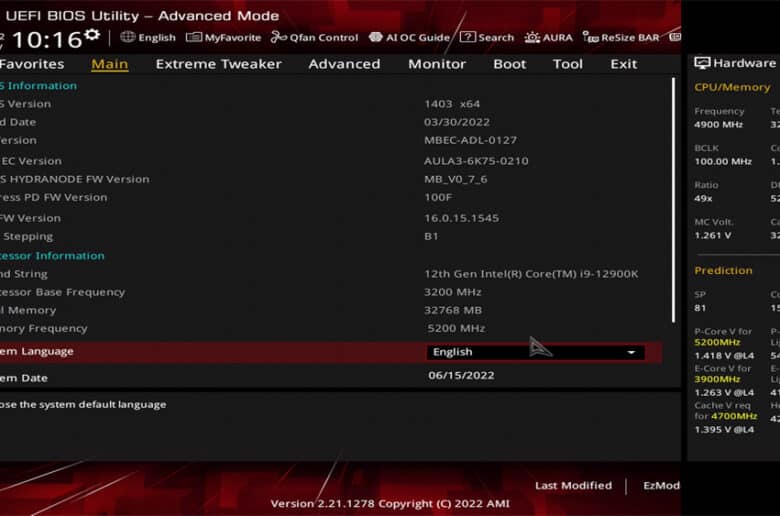The image size is (780, 516).
Task: Switch to the Boot tab
Action: (x=509, y=64)
